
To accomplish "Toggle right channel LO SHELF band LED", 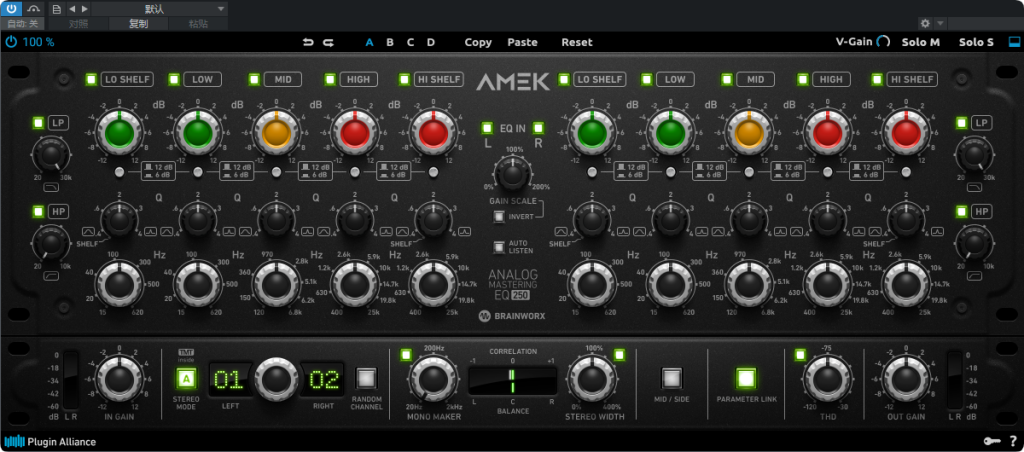I will 564,80.
